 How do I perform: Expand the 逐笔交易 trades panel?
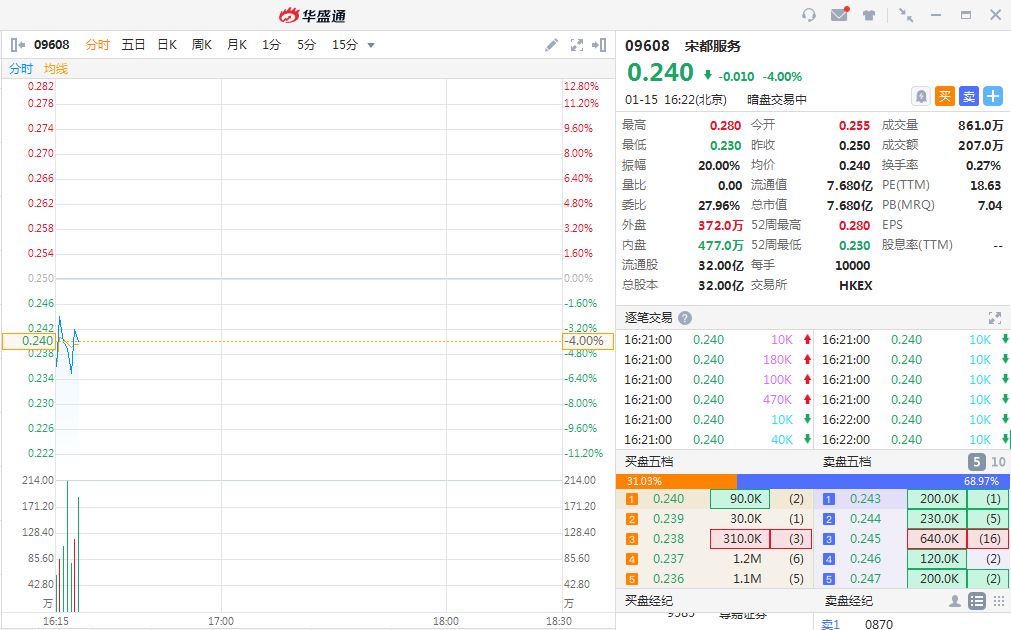(994, 318)
